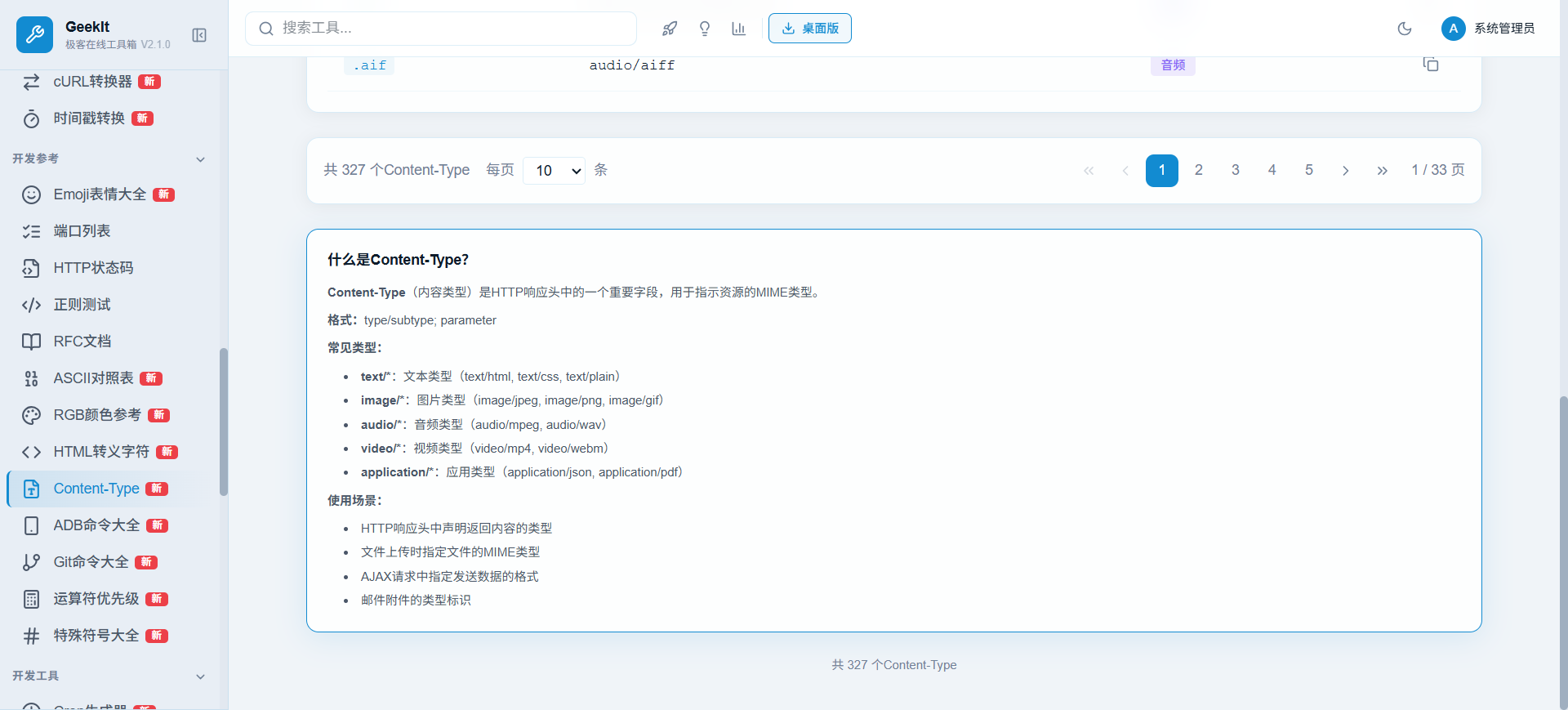Click the 什么是Content-Type? heading
1568x710 pixels.
pos(399,260)
